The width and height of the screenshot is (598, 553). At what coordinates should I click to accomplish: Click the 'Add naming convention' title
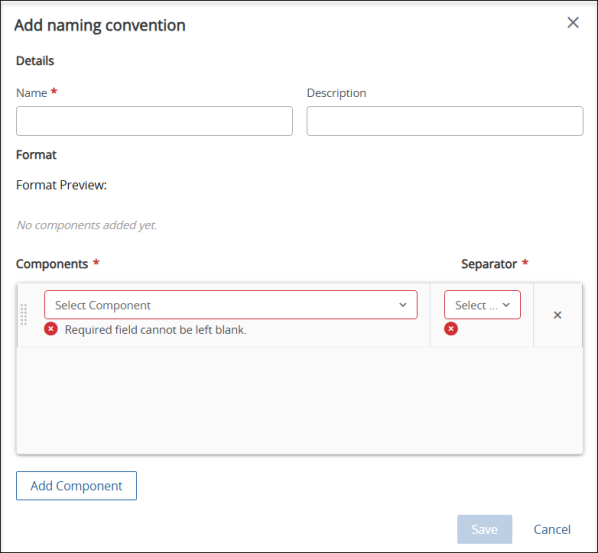(100, 25)
